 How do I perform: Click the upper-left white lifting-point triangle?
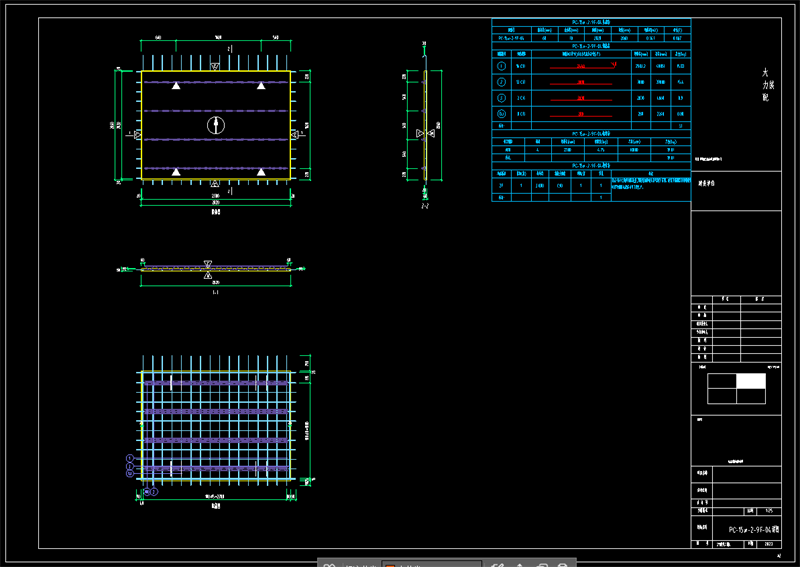[176, 86]
